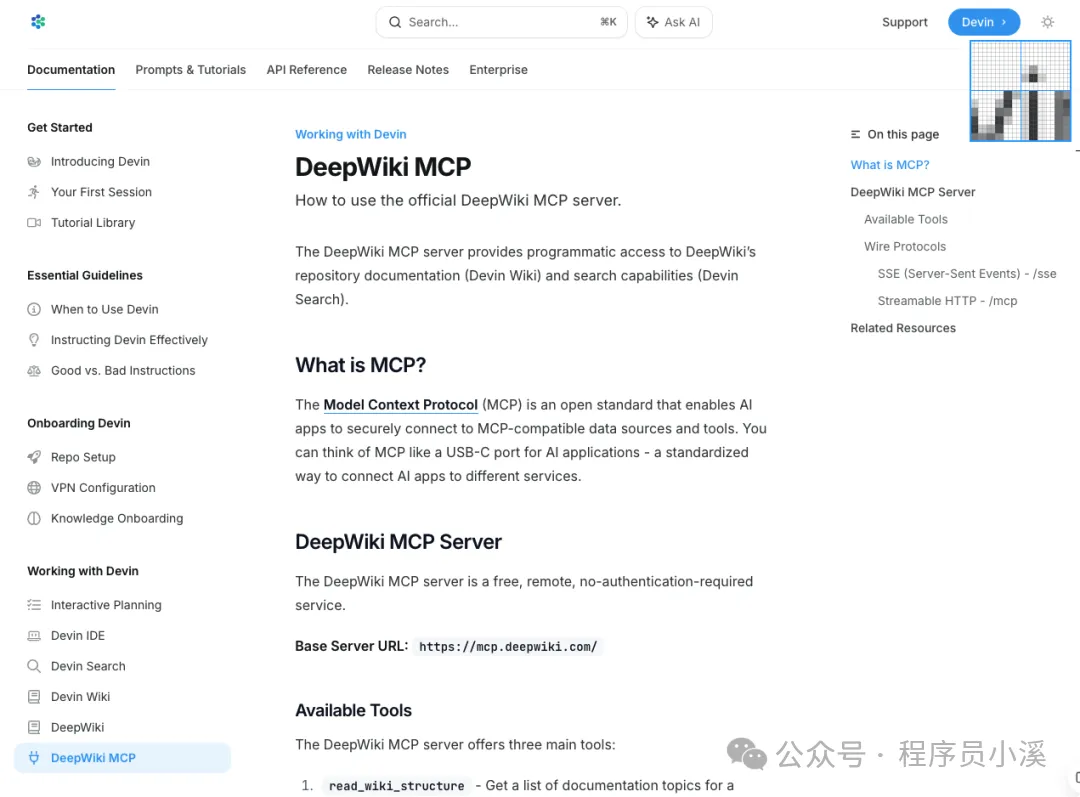Toggle the theme using the sun icon

(x=1047, y=21)
